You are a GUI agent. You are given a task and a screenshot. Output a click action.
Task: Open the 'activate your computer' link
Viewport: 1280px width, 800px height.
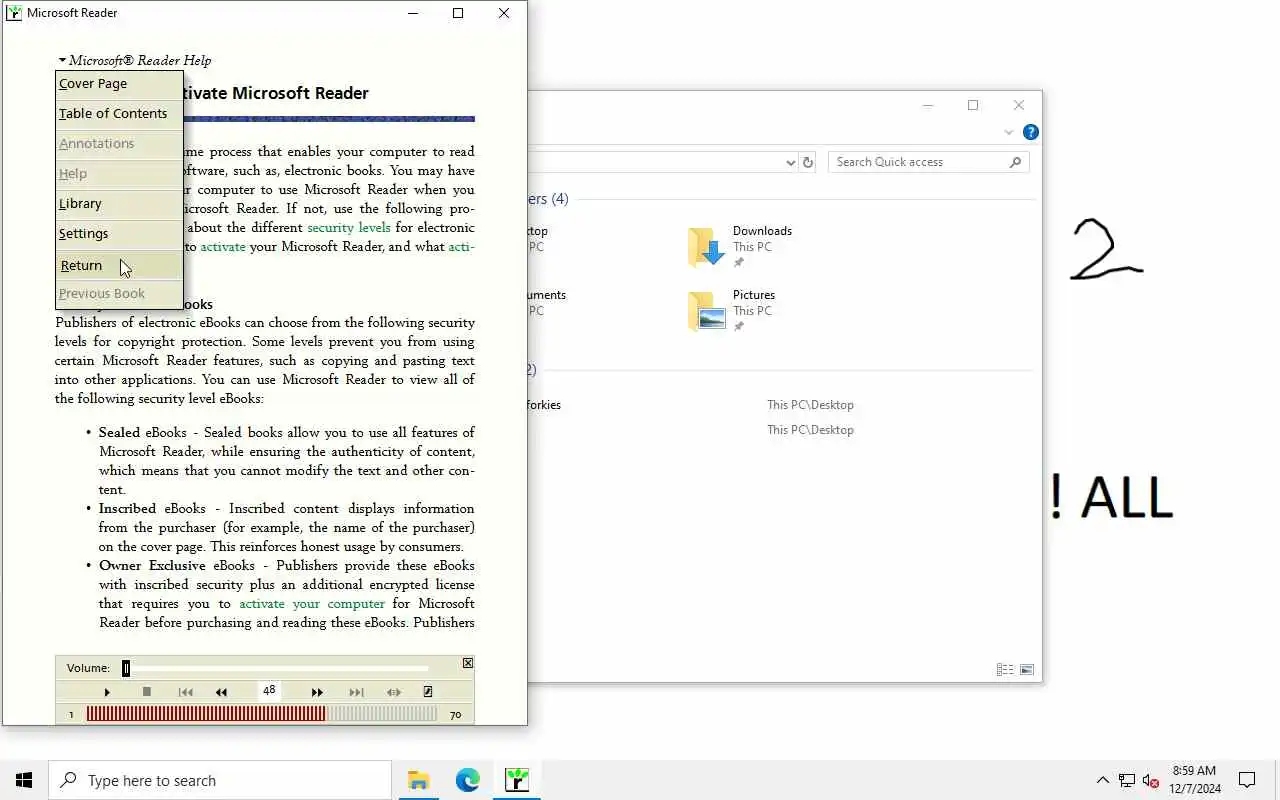[x=312, y=603]
